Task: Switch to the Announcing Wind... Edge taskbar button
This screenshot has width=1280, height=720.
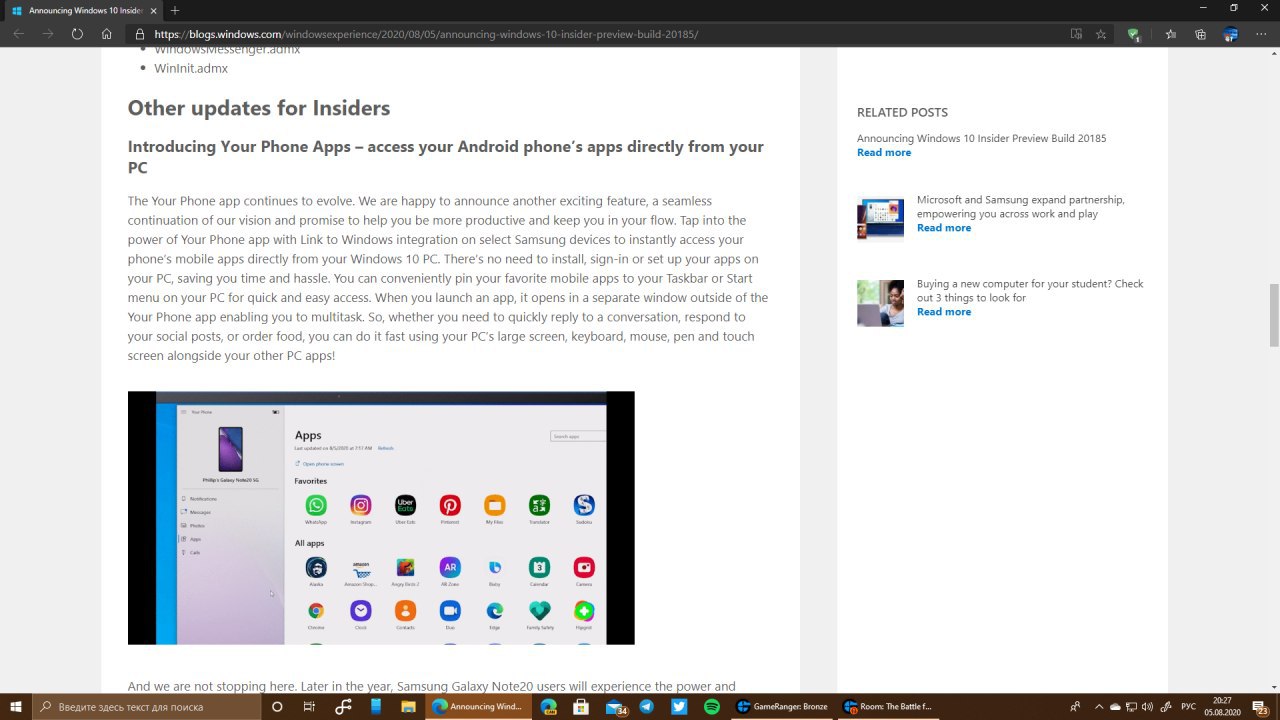Action: tap(477, 706)
